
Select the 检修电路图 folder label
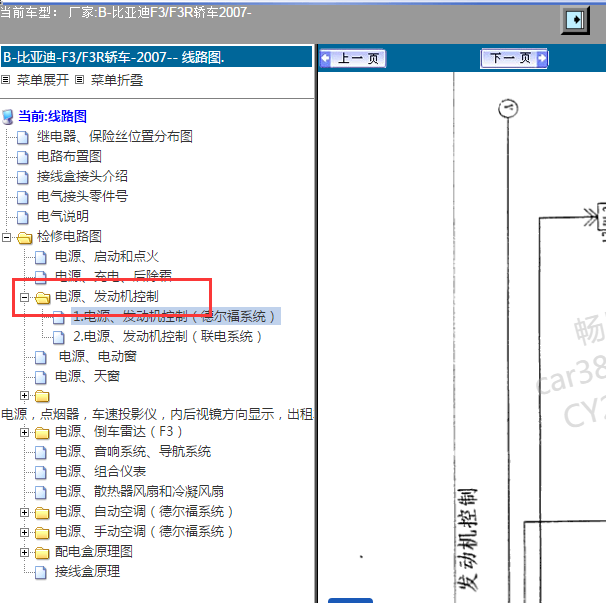point(69,236)
